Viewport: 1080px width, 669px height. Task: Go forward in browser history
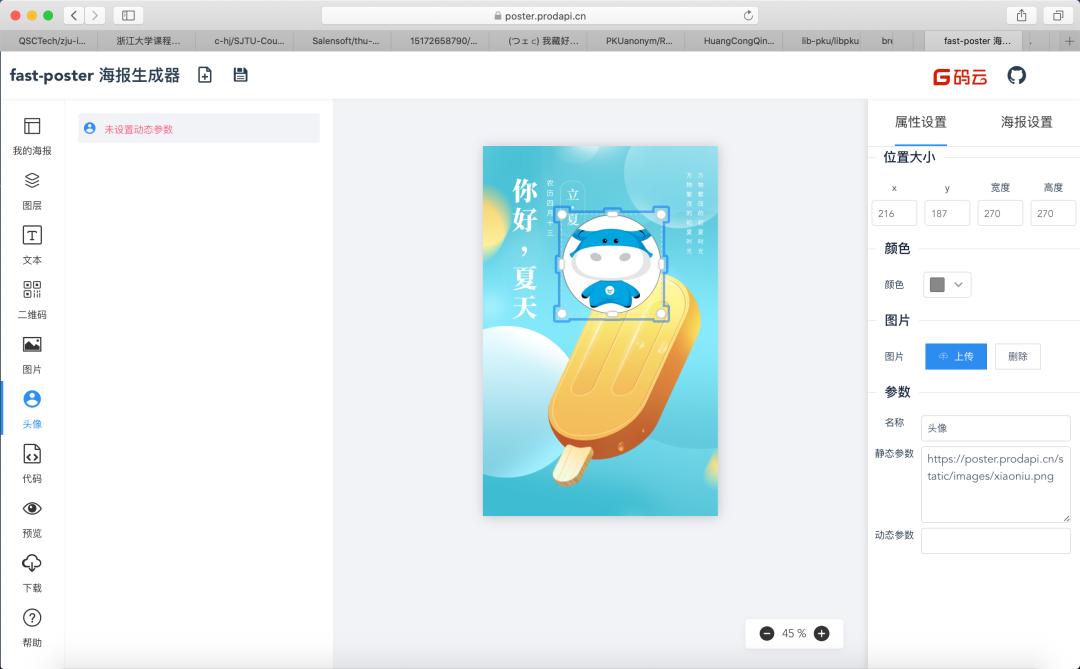tap(95, 15)
